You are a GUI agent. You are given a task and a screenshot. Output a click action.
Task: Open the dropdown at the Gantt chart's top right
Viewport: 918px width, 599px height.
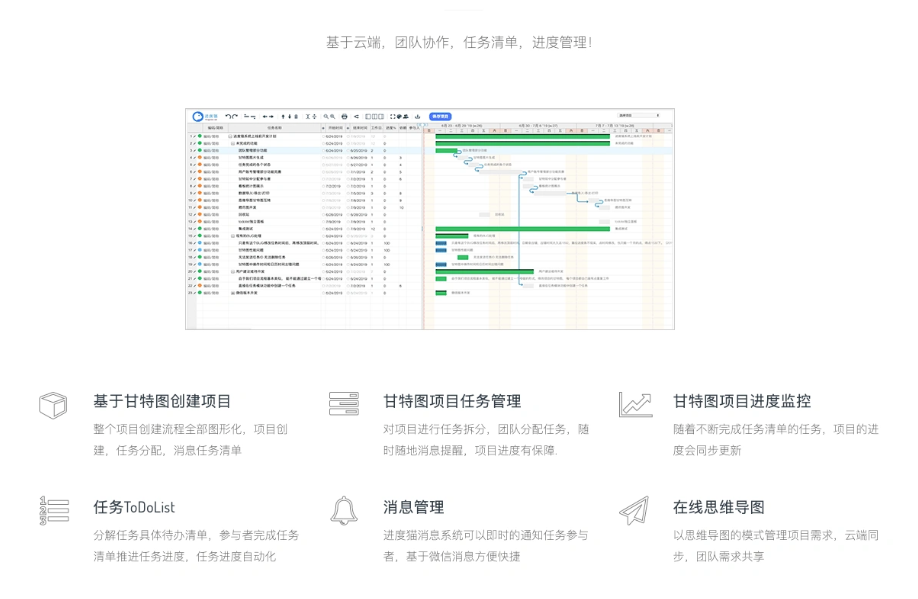tap(639, 115)
